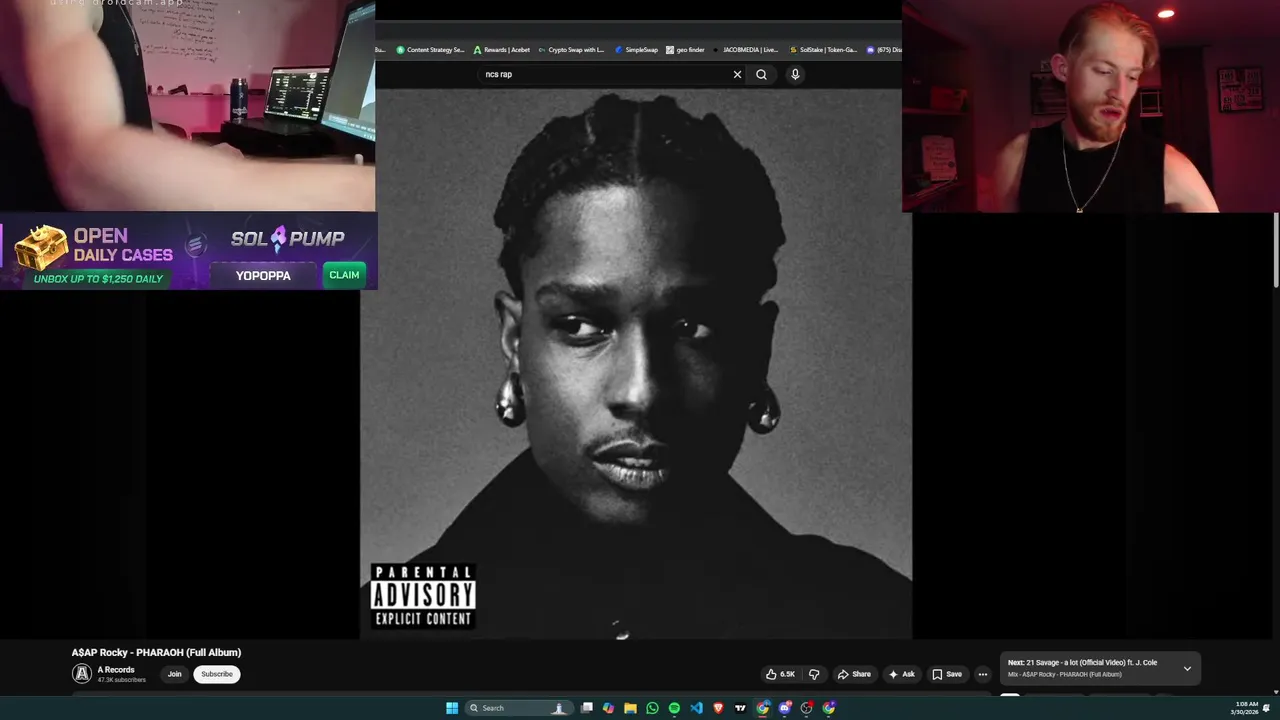Open the JACOBMEDIA Live bookmark
The image size is (1280, 720).
746,49
